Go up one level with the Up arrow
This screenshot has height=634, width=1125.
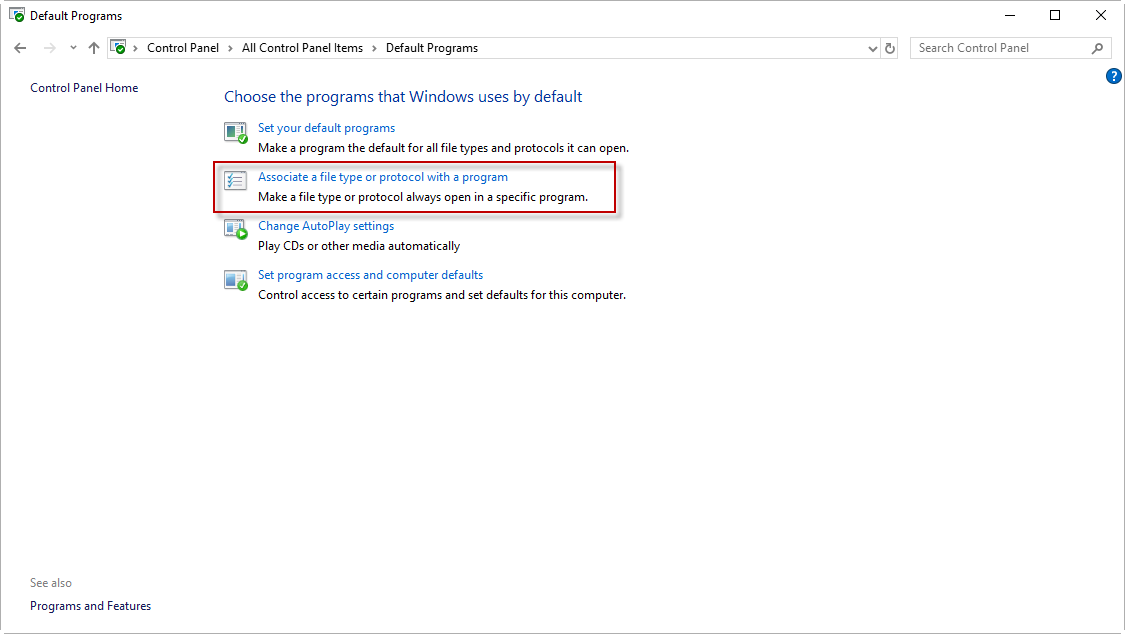(94, 48)
